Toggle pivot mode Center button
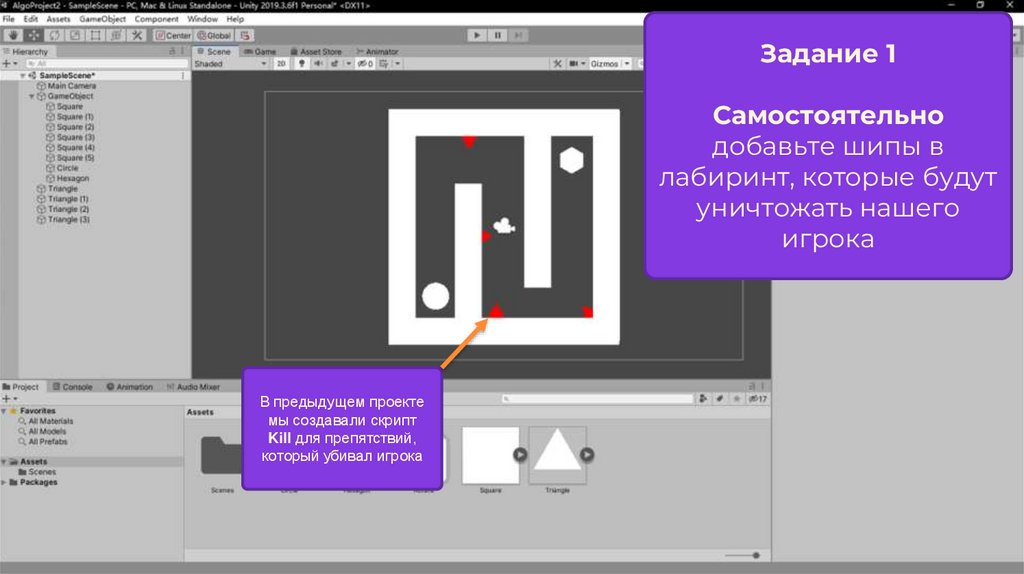The image size is (1024, 574). [173, 35]
